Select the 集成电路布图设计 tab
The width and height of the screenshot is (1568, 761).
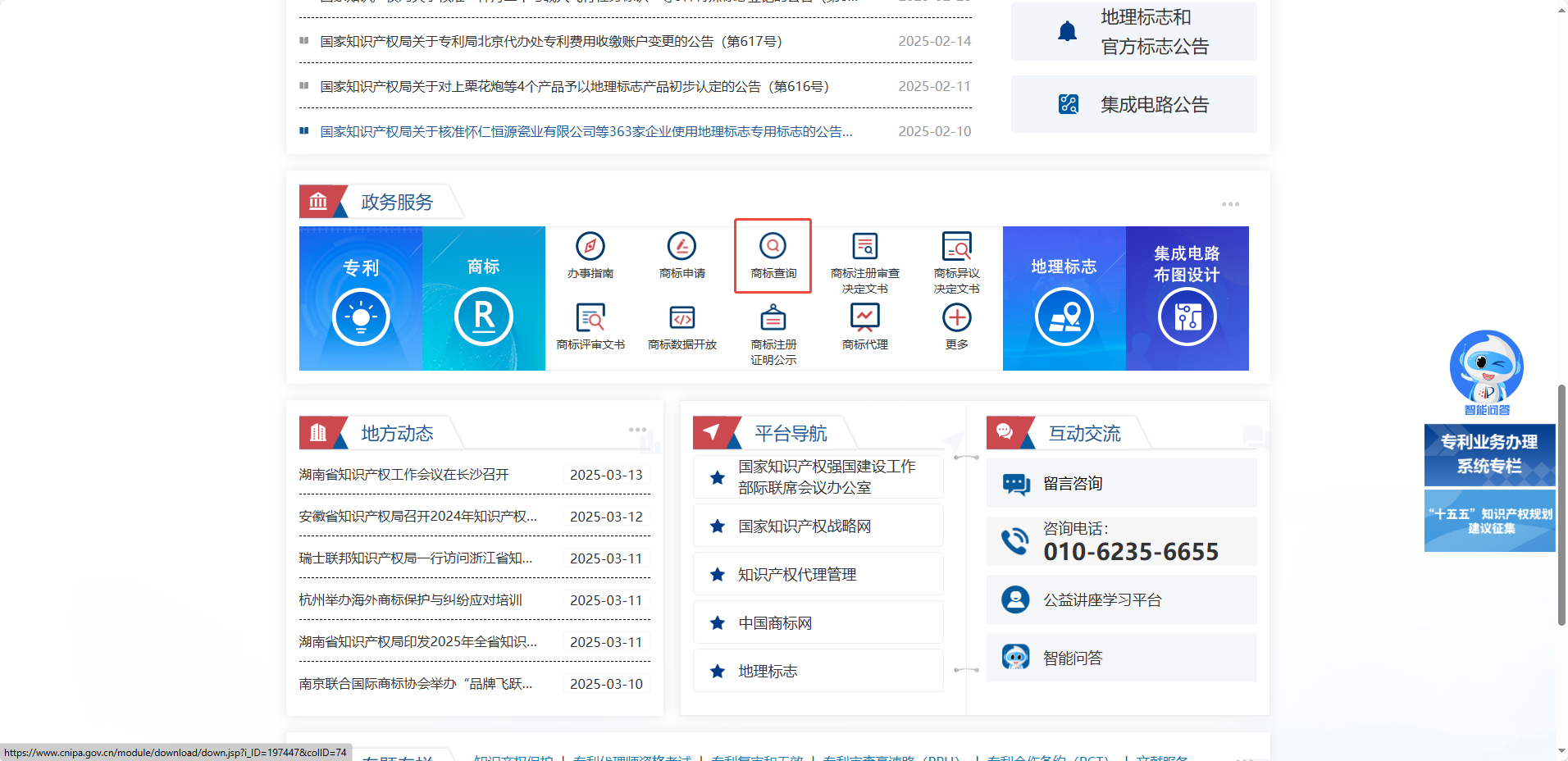(1187, 298)
